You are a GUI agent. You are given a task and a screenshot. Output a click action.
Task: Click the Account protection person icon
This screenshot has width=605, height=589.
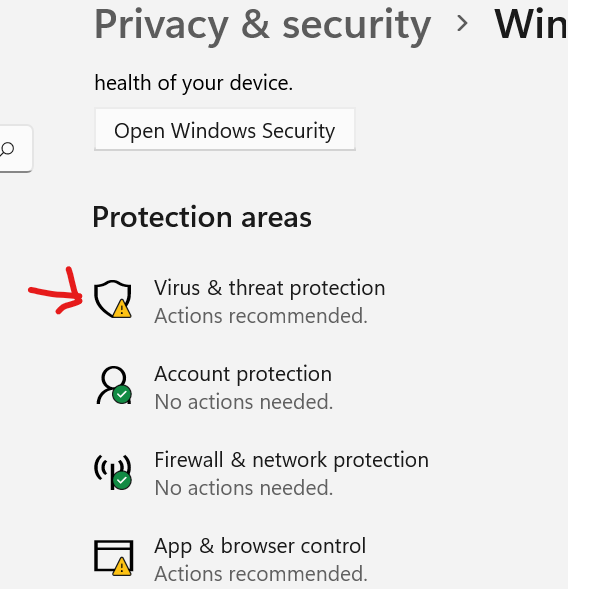click(x=114, y=385)
